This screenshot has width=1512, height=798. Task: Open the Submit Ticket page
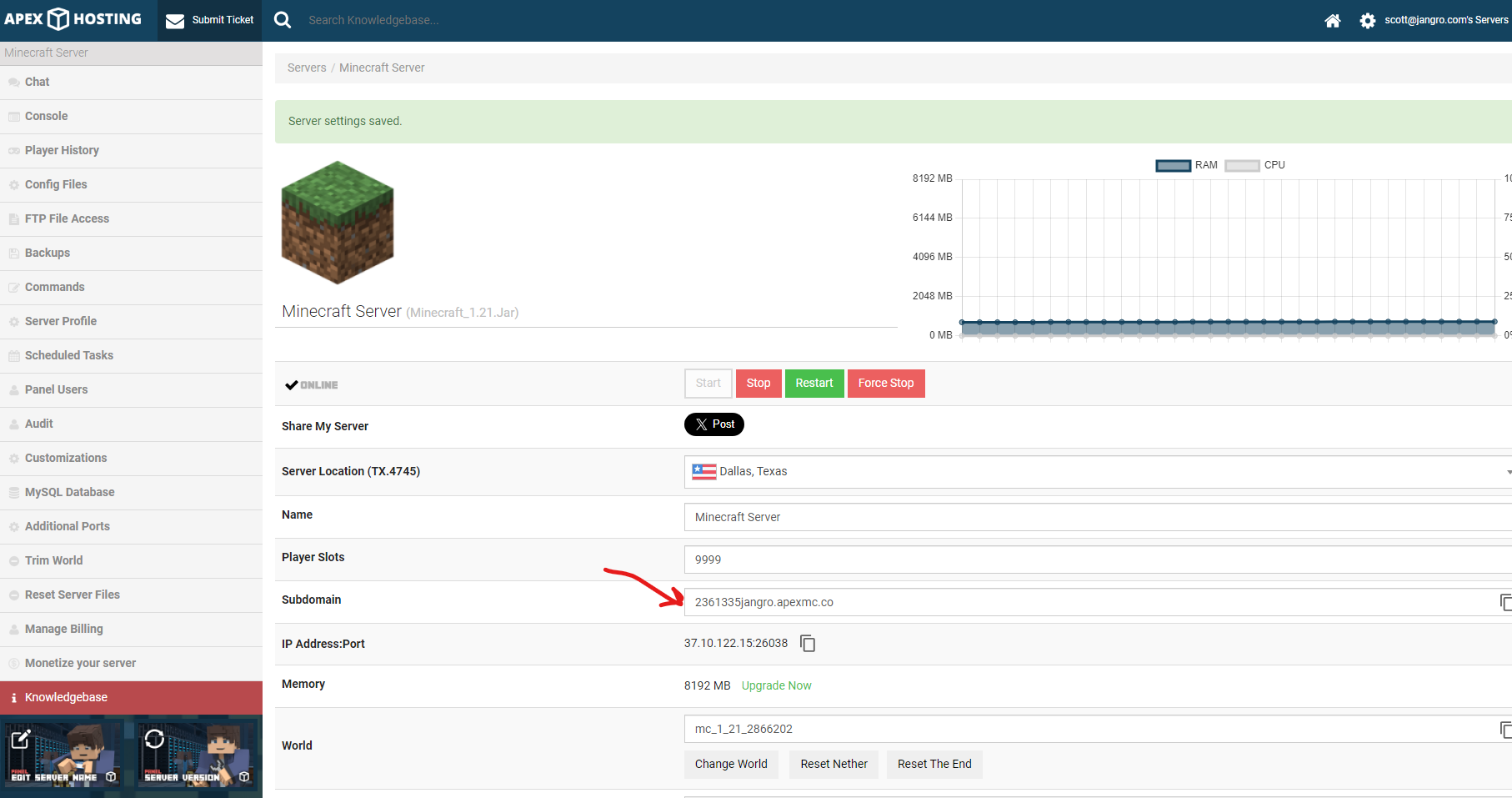pyautogui.click(x=209, y=20)
